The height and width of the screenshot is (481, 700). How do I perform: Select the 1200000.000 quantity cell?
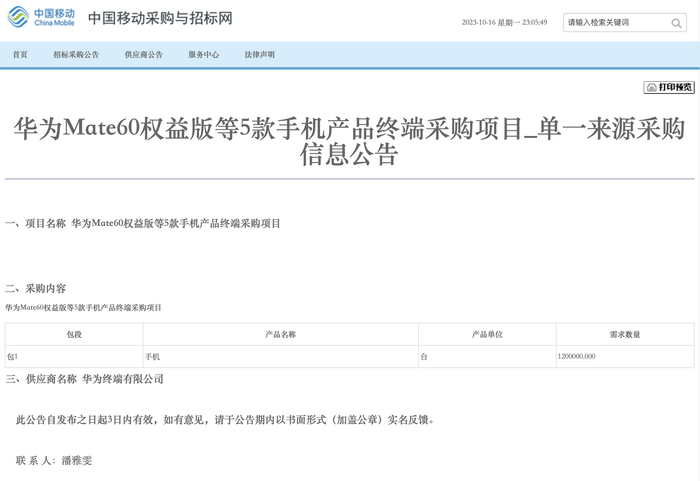[625, 356]
